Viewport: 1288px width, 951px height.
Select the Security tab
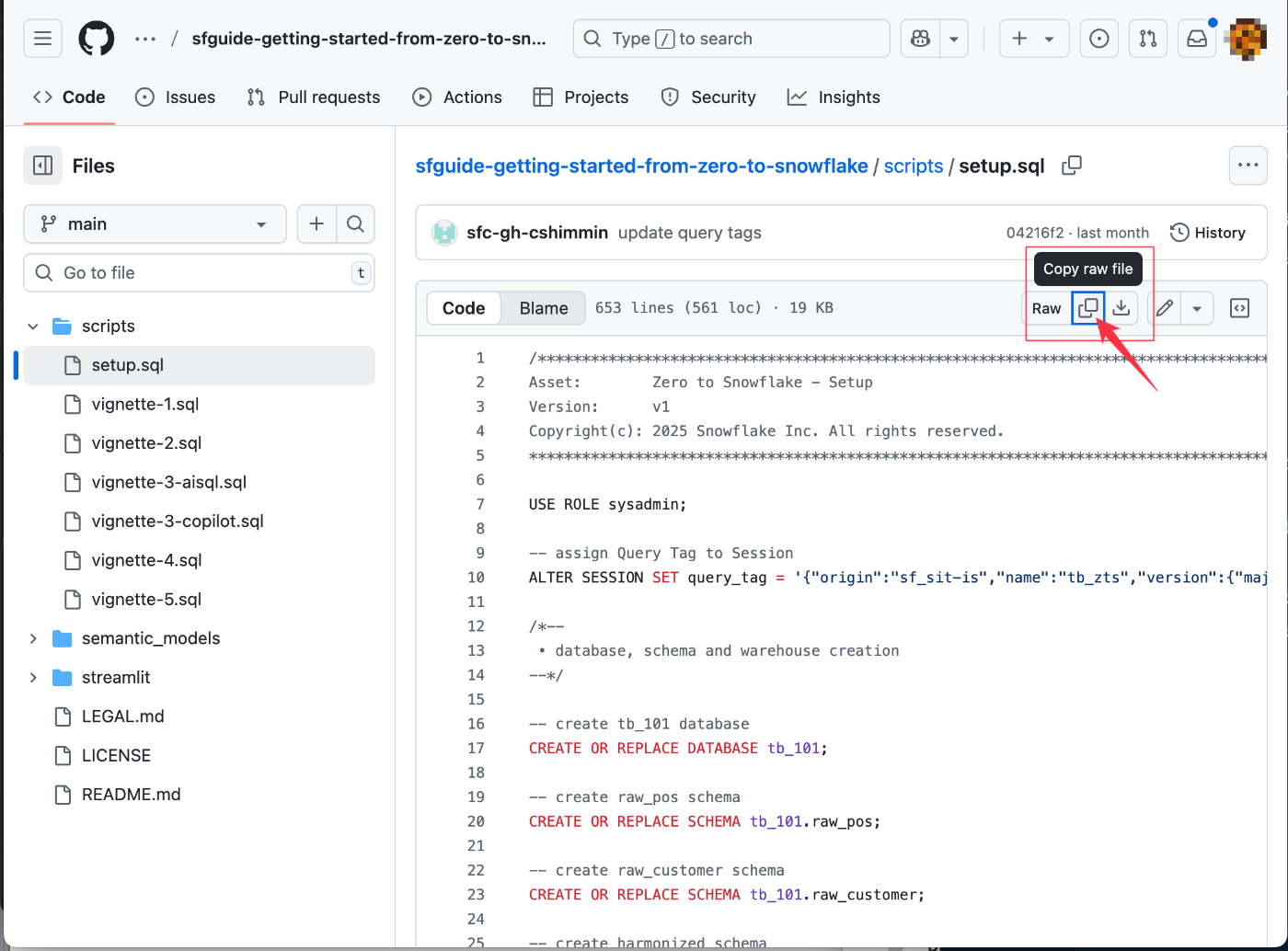pos(708,97)
